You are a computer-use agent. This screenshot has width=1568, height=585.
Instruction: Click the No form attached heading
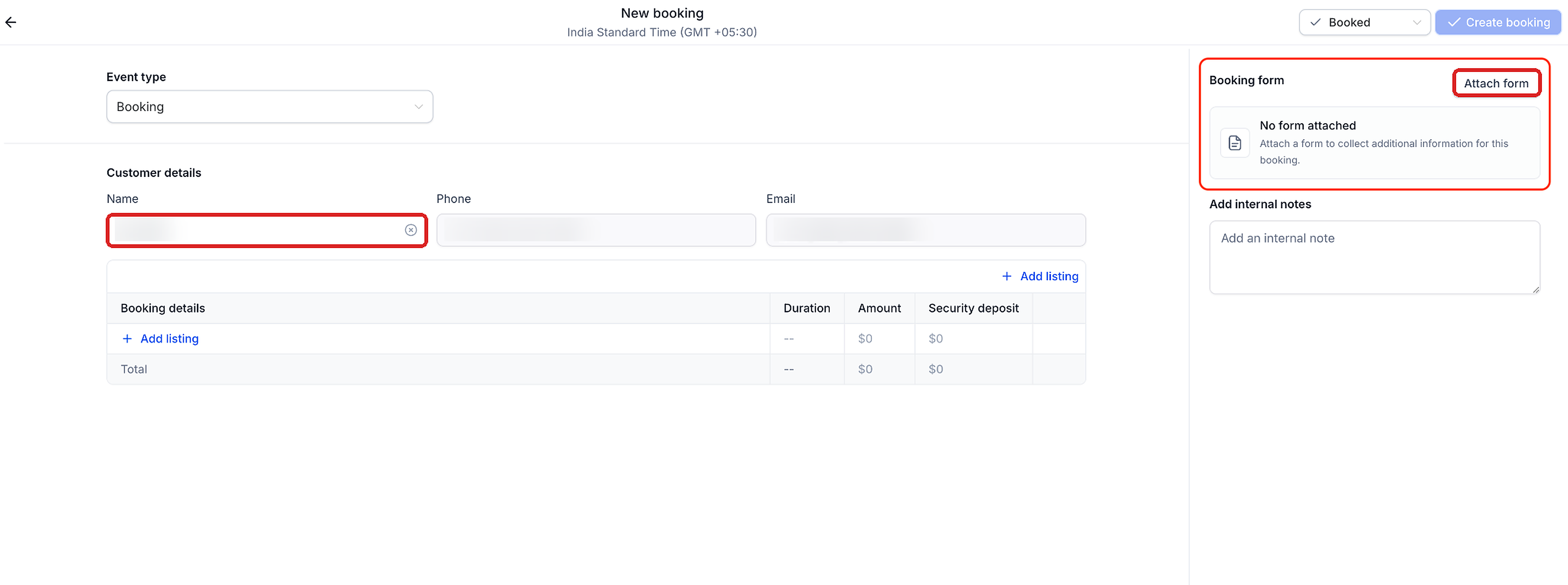(x=1308, y=126)
